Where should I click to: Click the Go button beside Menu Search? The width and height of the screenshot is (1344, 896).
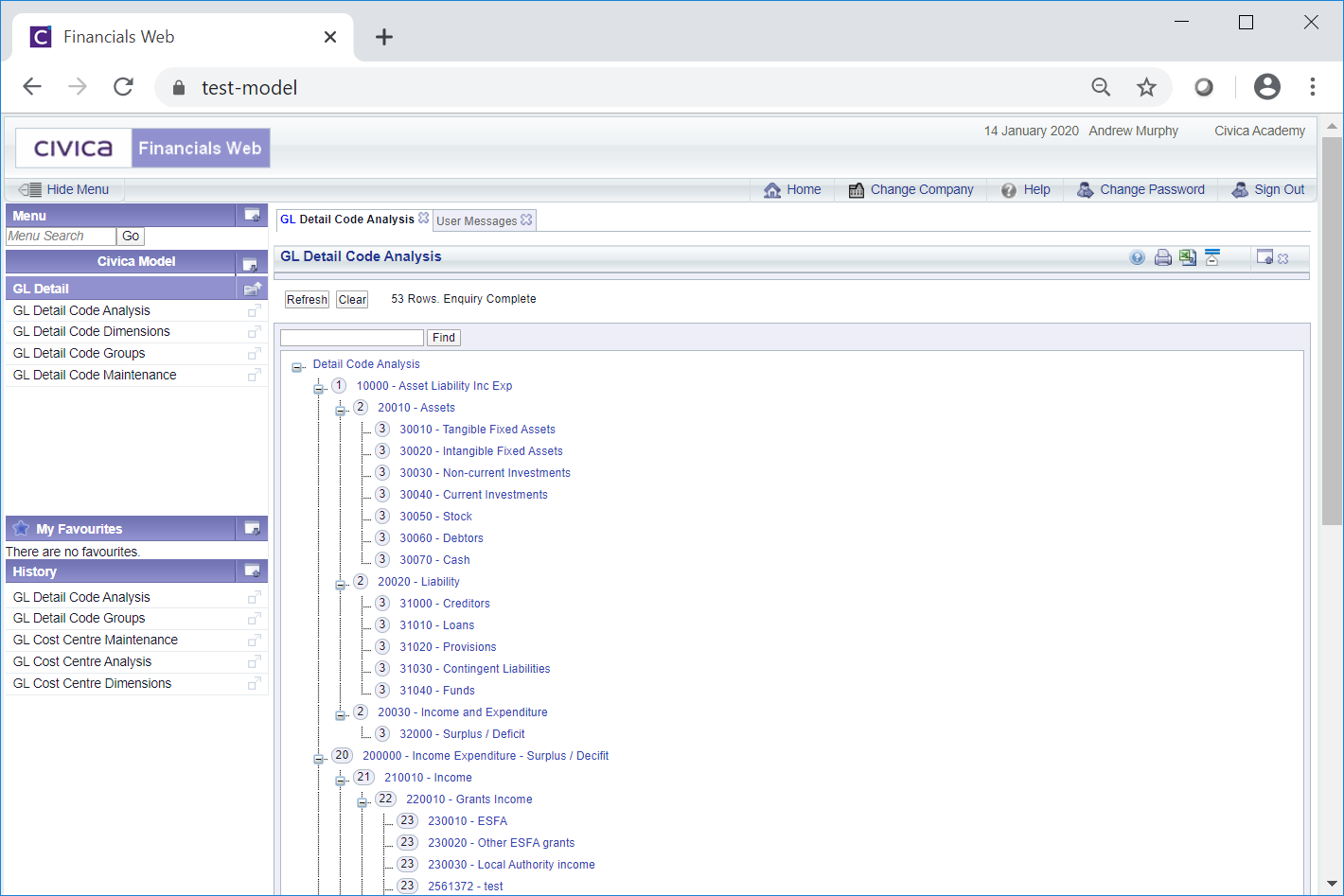click(131, 237)
